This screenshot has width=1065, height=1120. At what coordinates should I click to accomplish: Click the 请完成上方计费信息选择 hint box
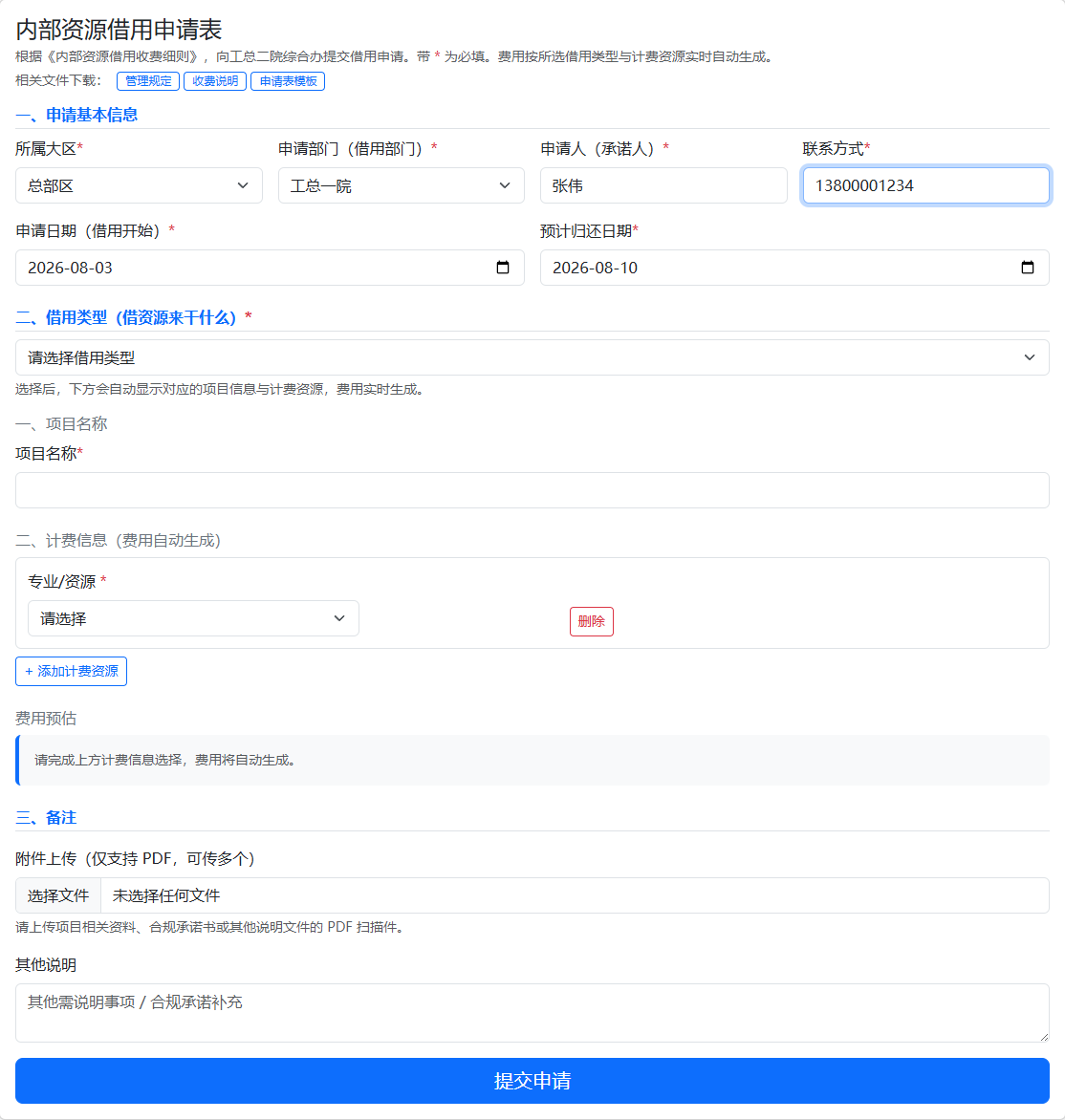[532, 760]
